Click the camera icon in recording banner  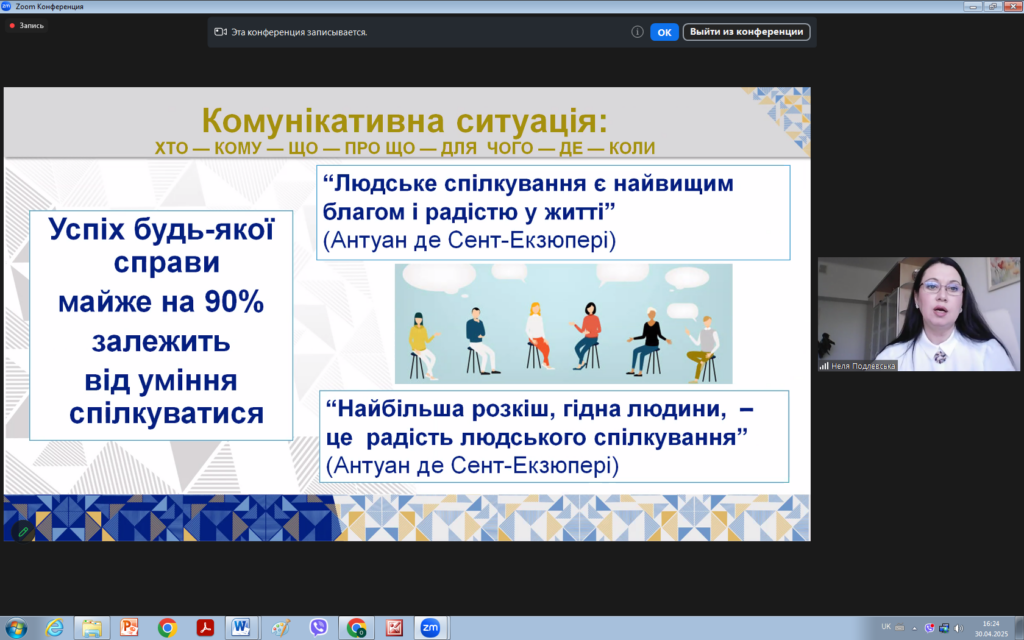point(220,32)
